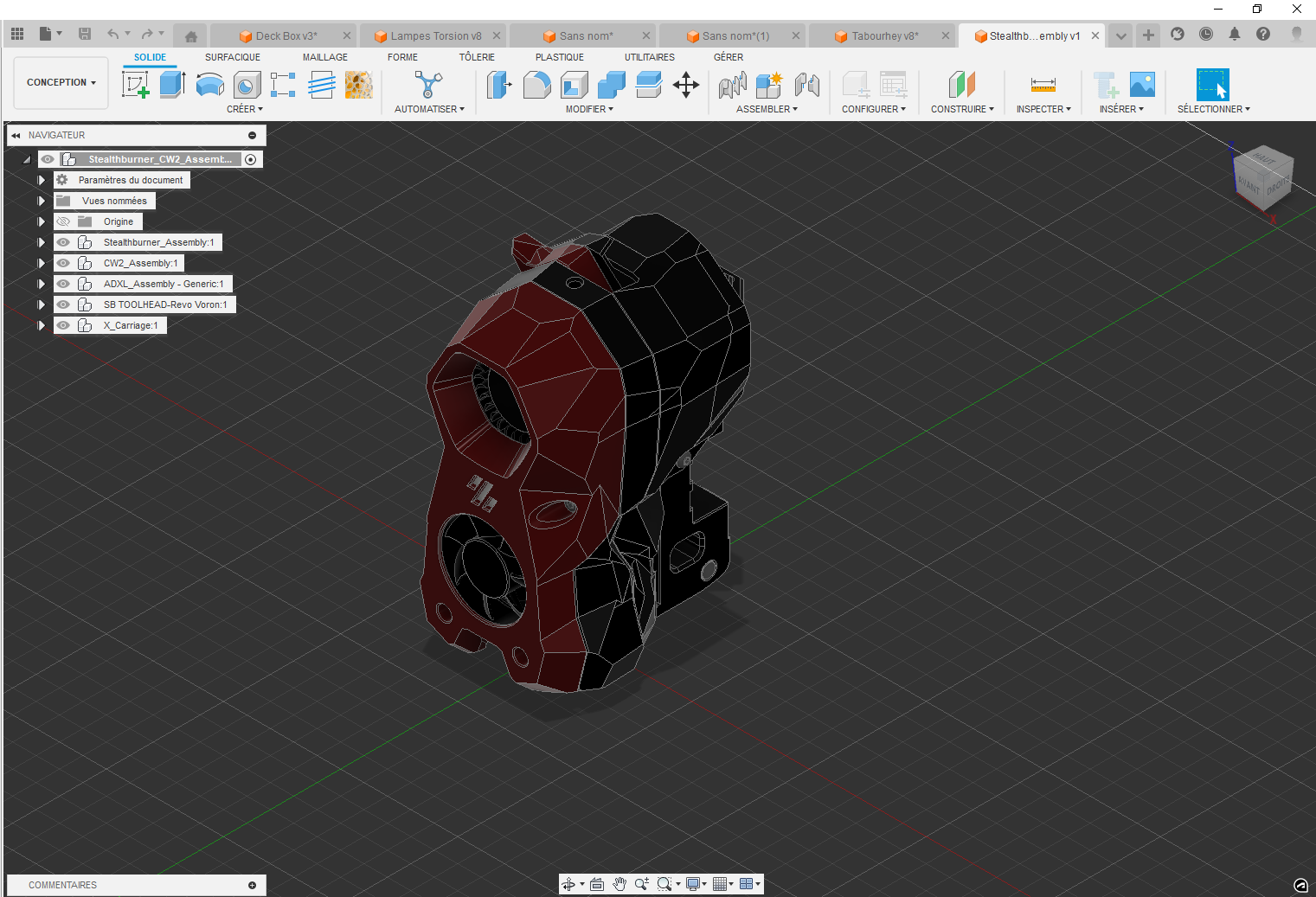The width and height of the screenshot is (1316, 897).
Task: Hide the CW2_Assembly:1 component
Action: 63,263
